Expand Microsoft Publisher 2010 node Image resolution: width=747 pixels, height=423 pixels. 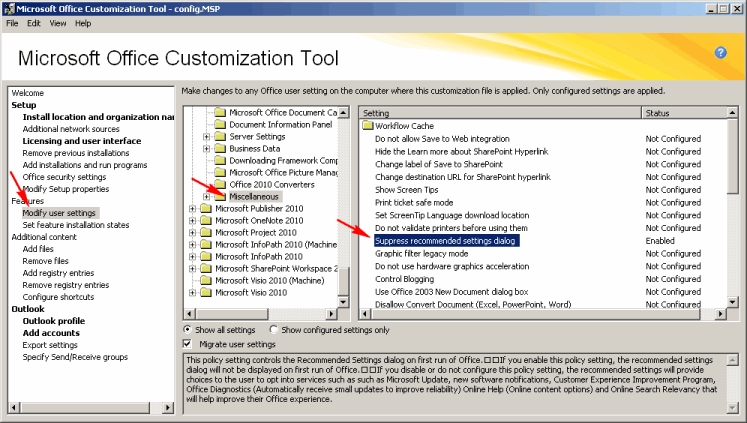tap(192, 209)
